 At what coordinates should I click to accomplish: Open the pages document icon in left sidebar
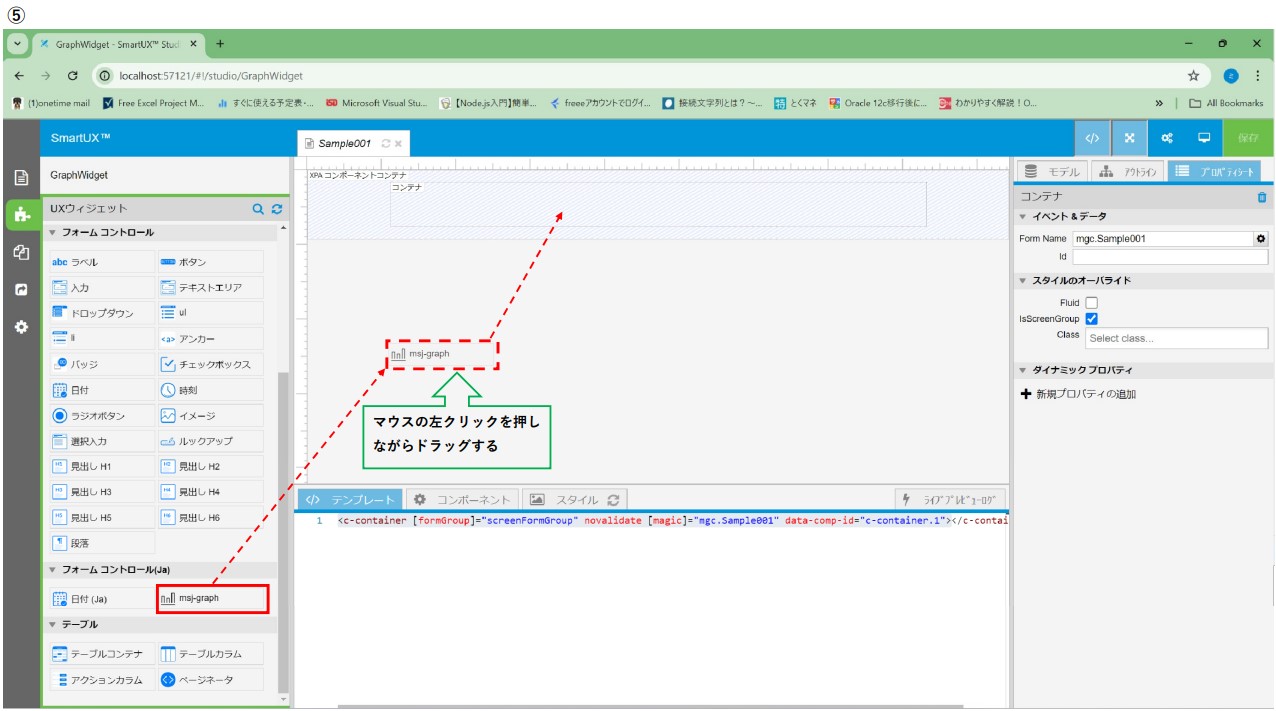(21, 177)
